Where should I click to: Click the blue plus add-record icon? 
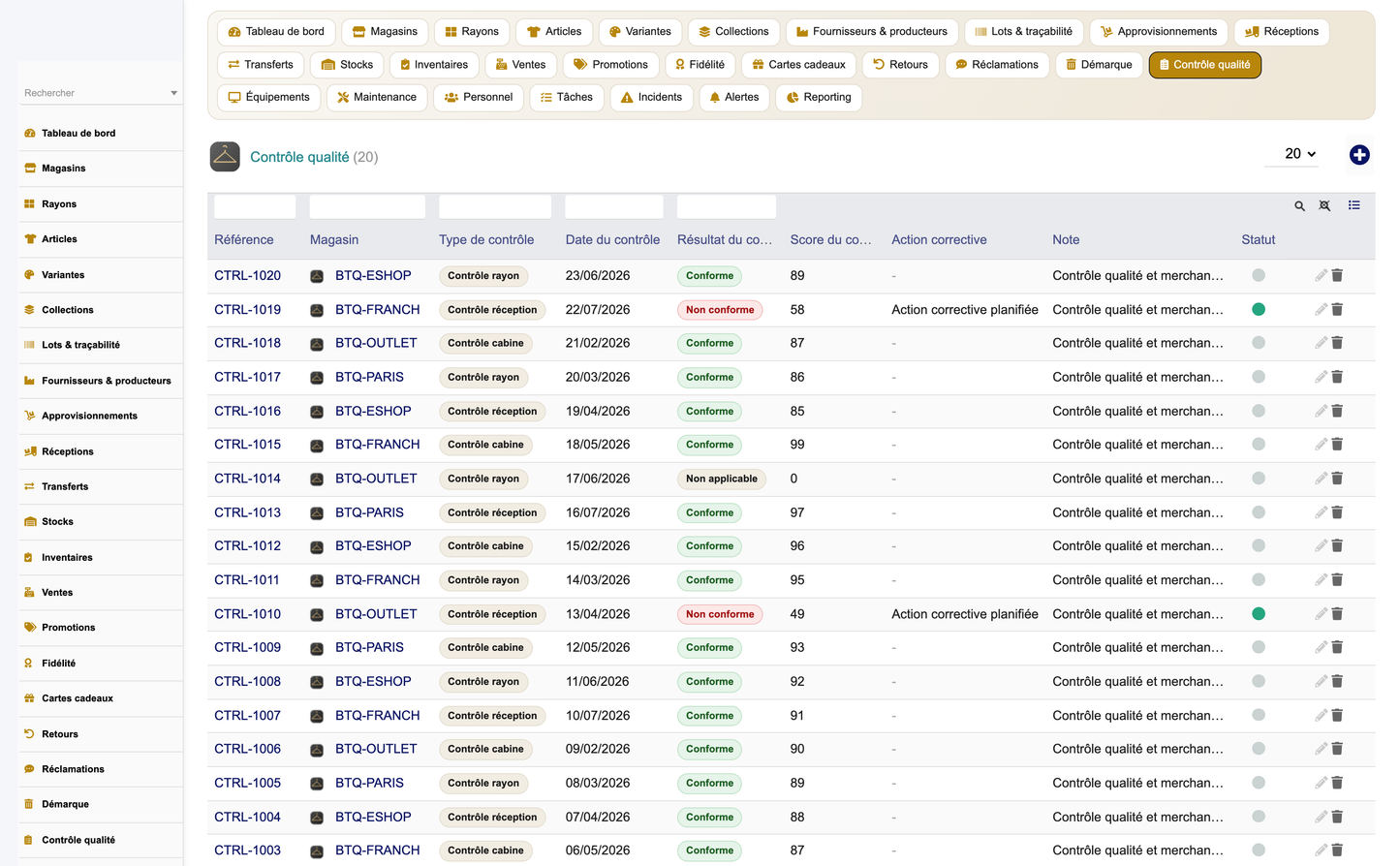(x=1359, y=155)
